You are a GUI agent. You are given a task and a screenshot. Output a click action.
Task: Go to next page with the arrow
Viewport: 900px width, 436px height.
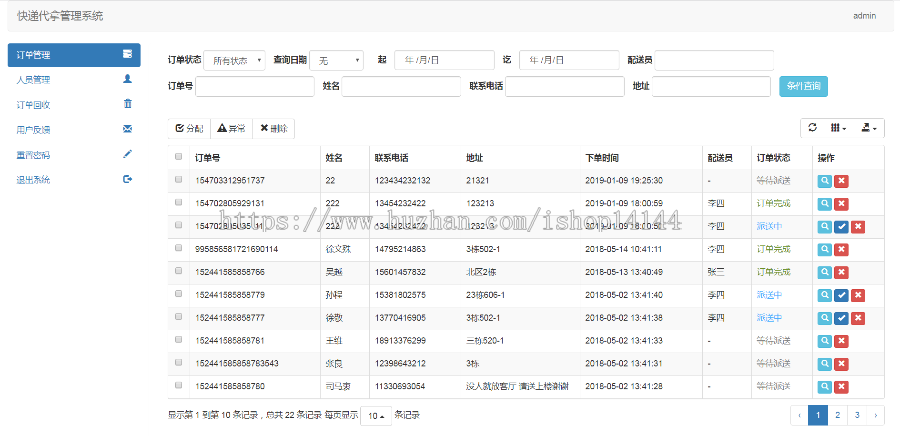coord(875,415)
